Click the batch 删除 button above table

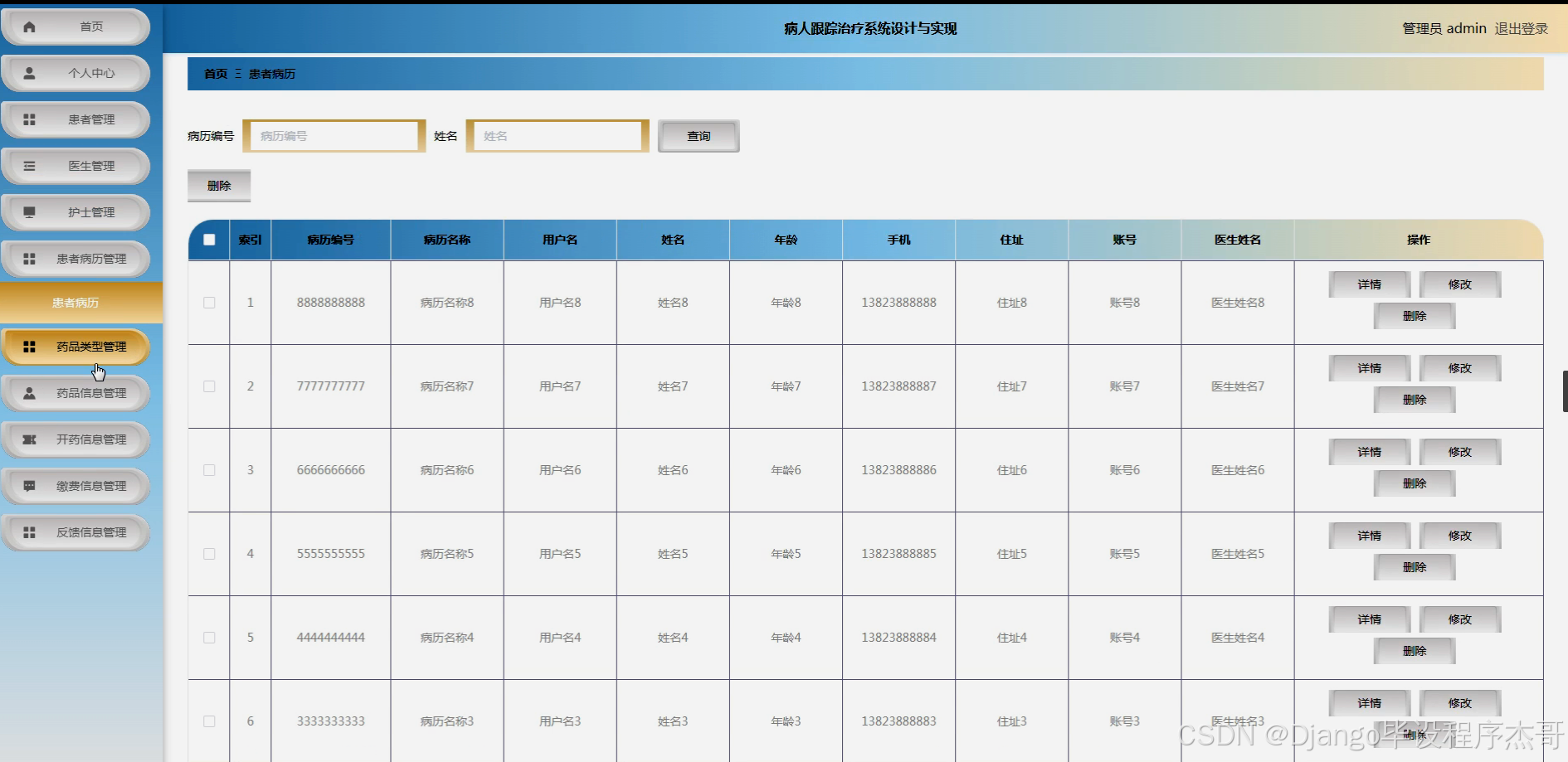pyautogui.click(x=219, y=186)
